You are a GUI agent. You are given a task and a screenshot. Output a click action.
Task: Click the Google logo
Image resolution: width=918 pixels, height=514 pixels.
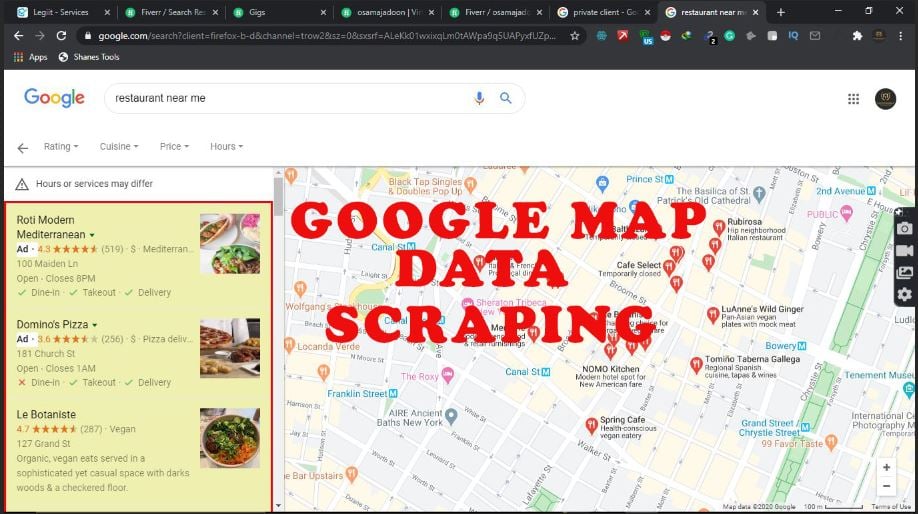54,98
